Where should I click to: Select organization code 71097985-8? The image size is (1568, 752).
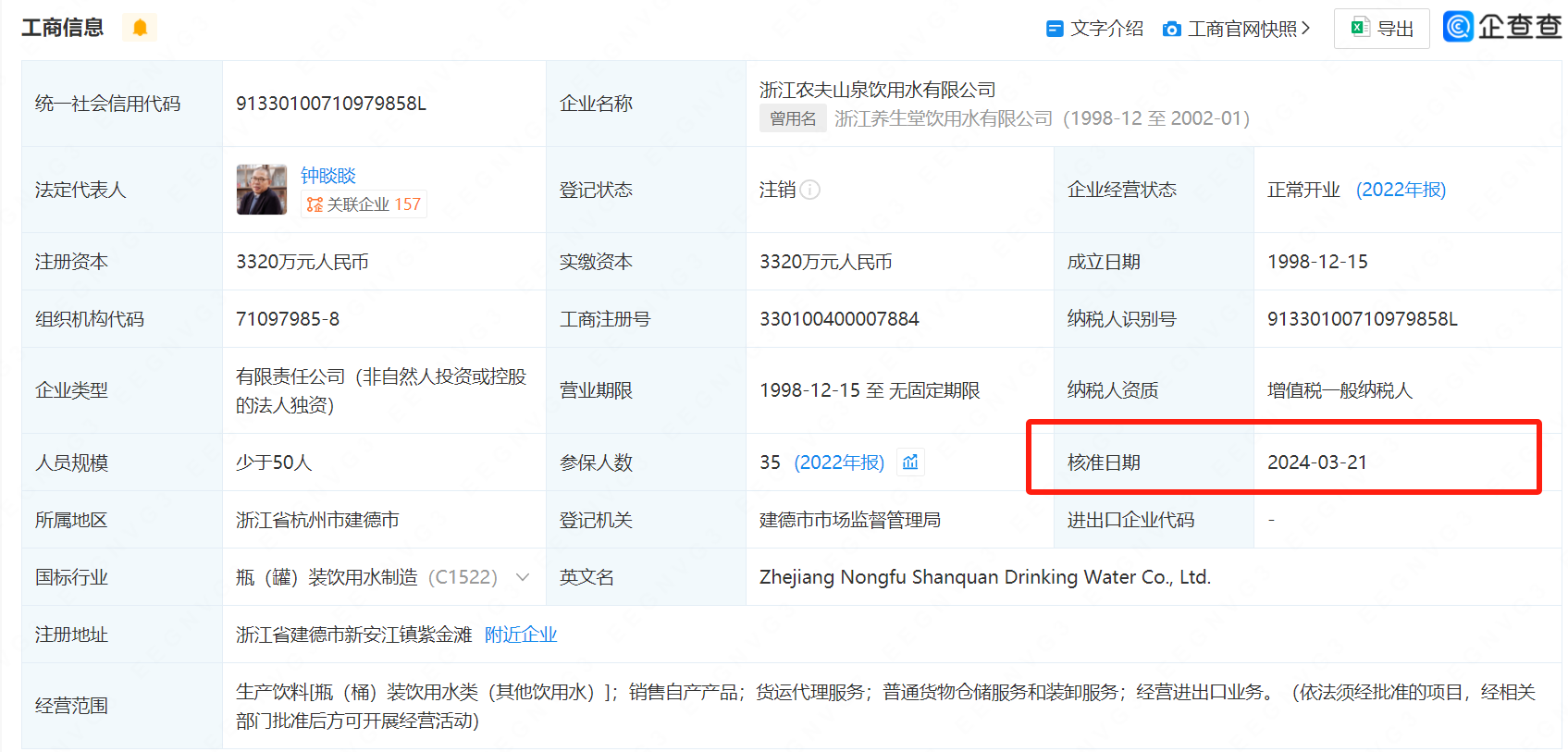point(288,319)
